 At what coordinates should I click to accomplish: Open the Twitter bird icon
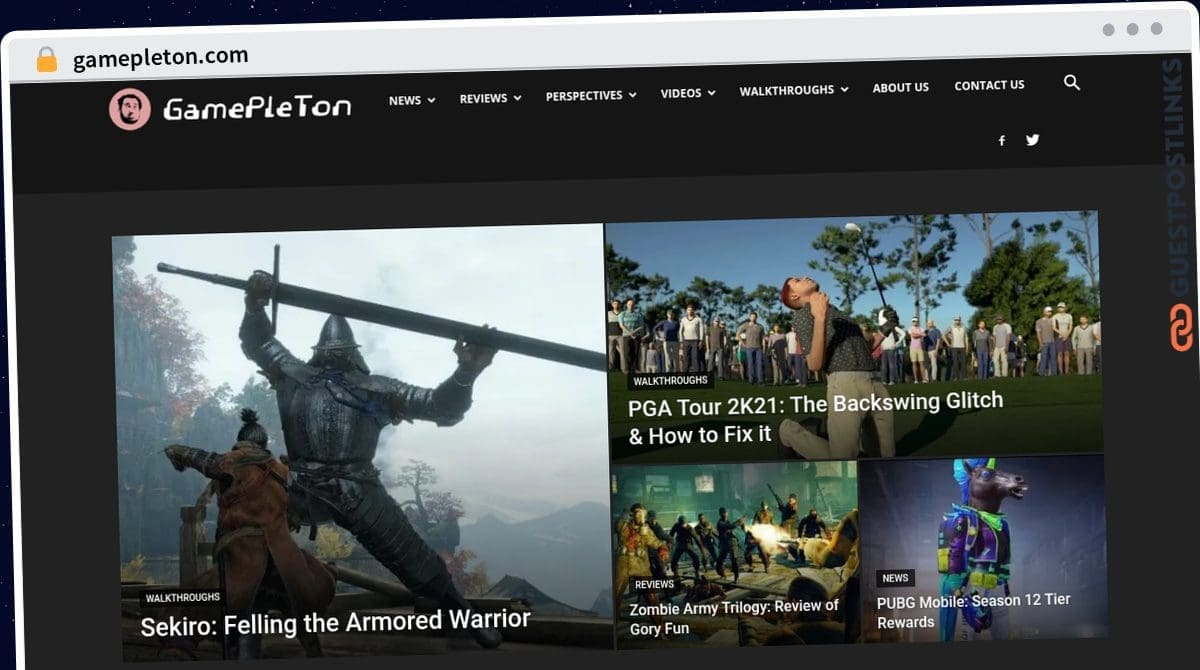pyautogui.click(x=1032, y=140)
